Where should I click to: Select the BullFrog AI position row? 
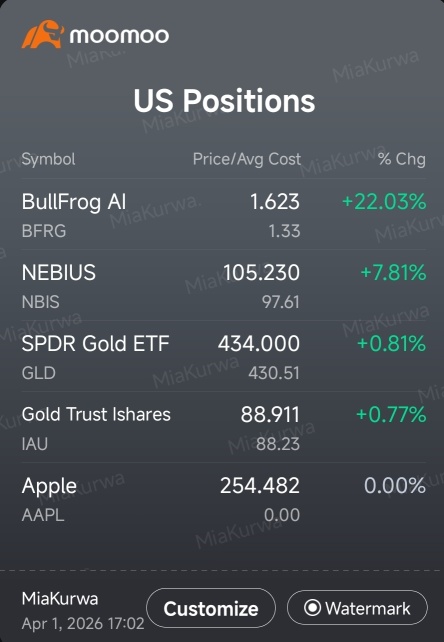pos(224,215)
